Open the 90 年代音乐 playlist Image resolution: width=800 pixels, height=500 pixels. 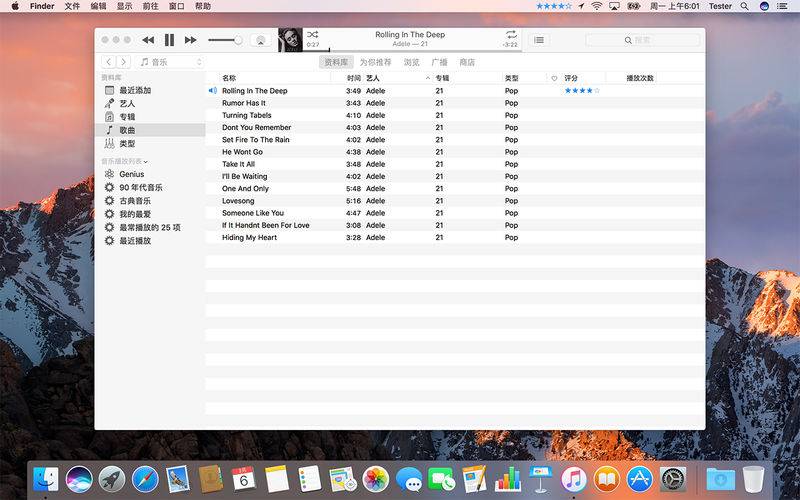(x=150, y=187)
